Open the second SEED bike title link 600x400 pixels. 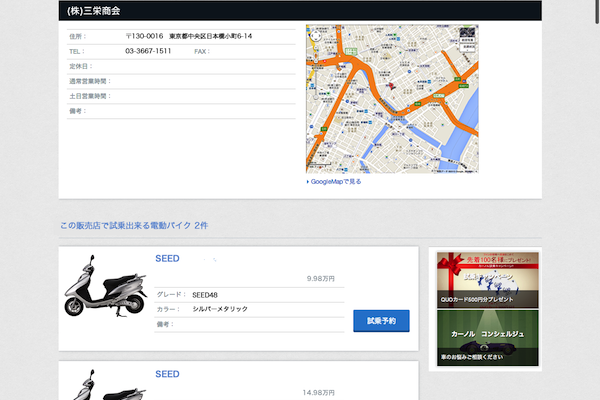[x=167, y=374]
